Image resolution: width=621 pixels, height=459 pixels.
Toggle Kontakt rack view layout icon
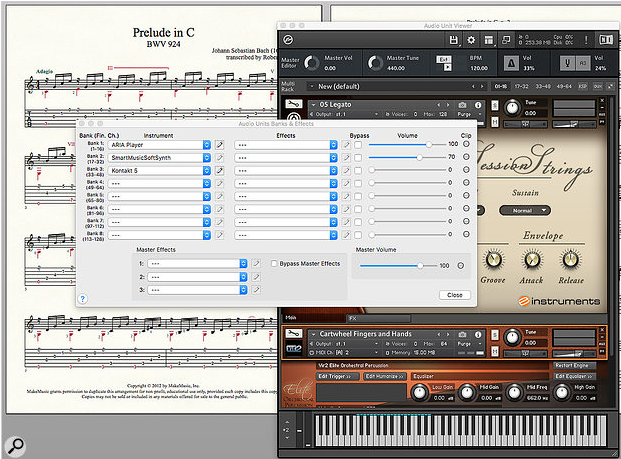489,40
